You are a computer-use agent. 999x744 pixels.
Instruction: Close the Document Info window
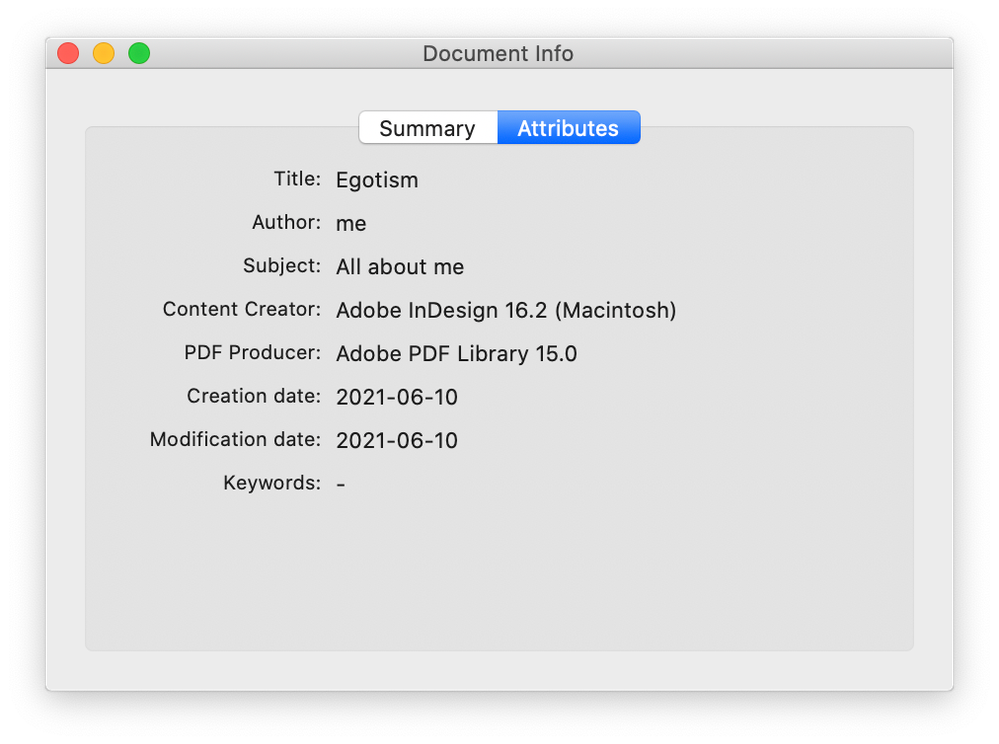pyautogui.click(x=68, y=53)
